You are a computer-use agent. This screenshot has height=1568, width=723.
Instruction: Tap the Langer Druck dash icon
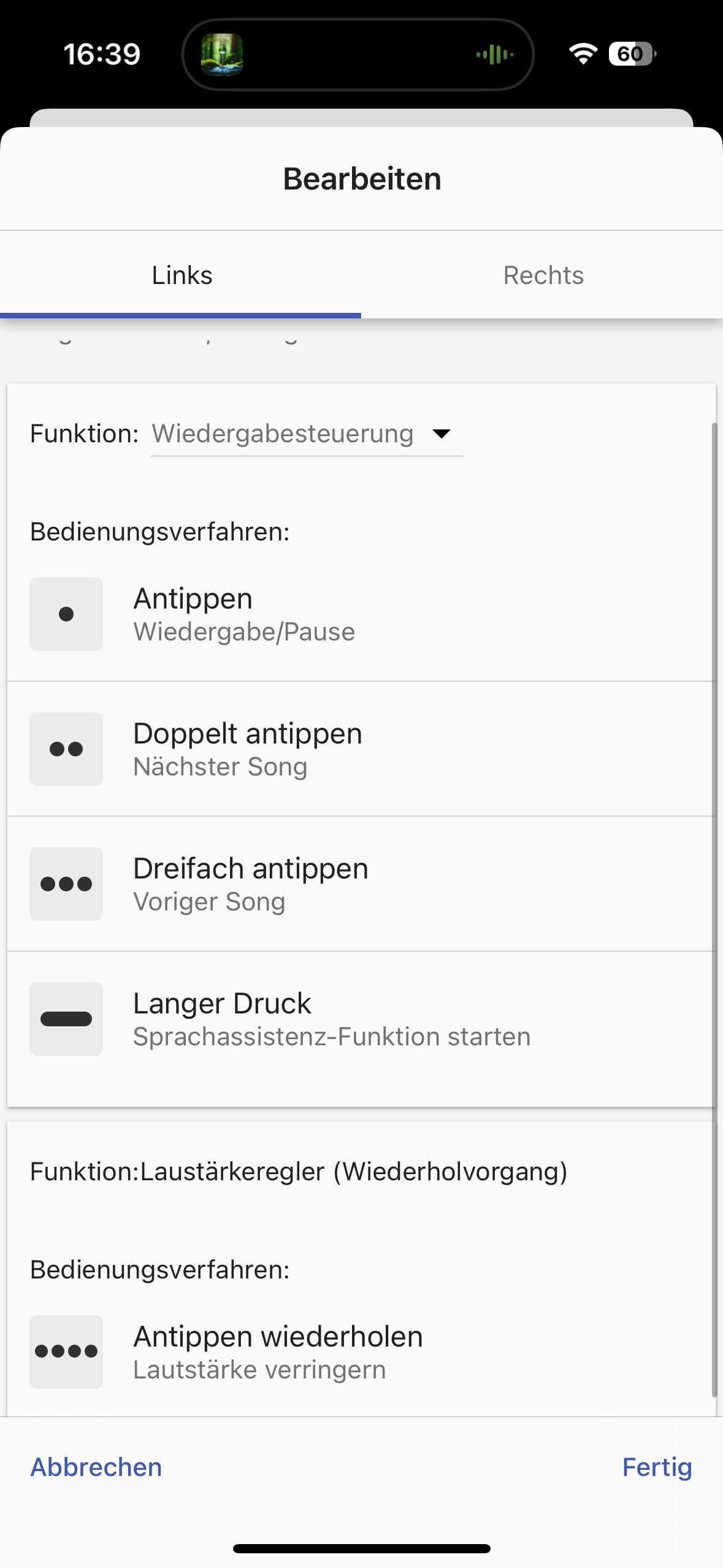pos(66,1019)
